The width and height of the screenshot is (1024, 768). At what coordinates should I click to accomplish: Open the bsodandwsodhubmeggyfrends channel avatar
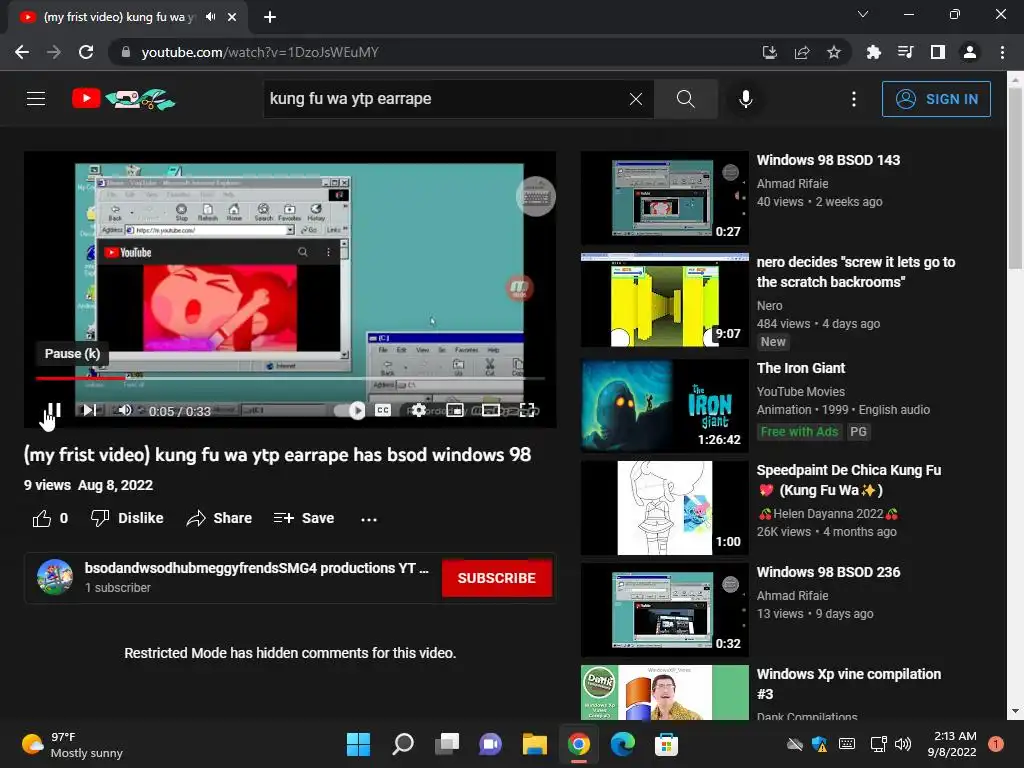55,577
